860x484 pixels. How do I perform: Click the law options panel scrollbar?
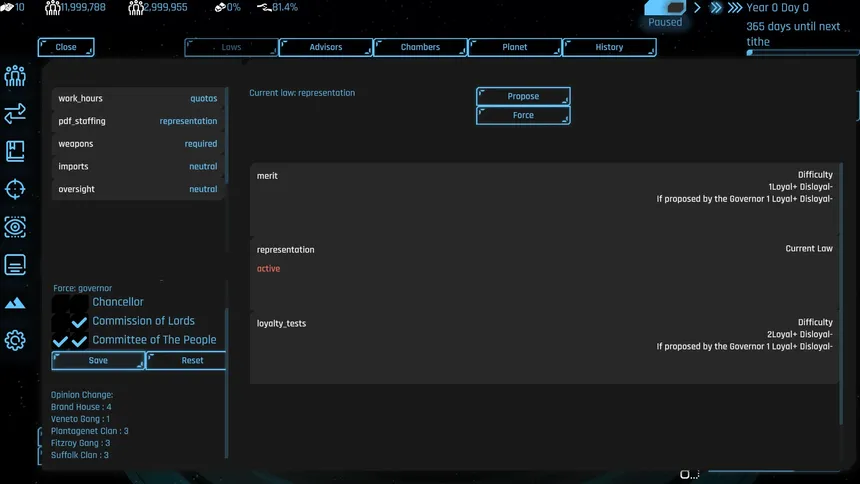click(841, 293)
